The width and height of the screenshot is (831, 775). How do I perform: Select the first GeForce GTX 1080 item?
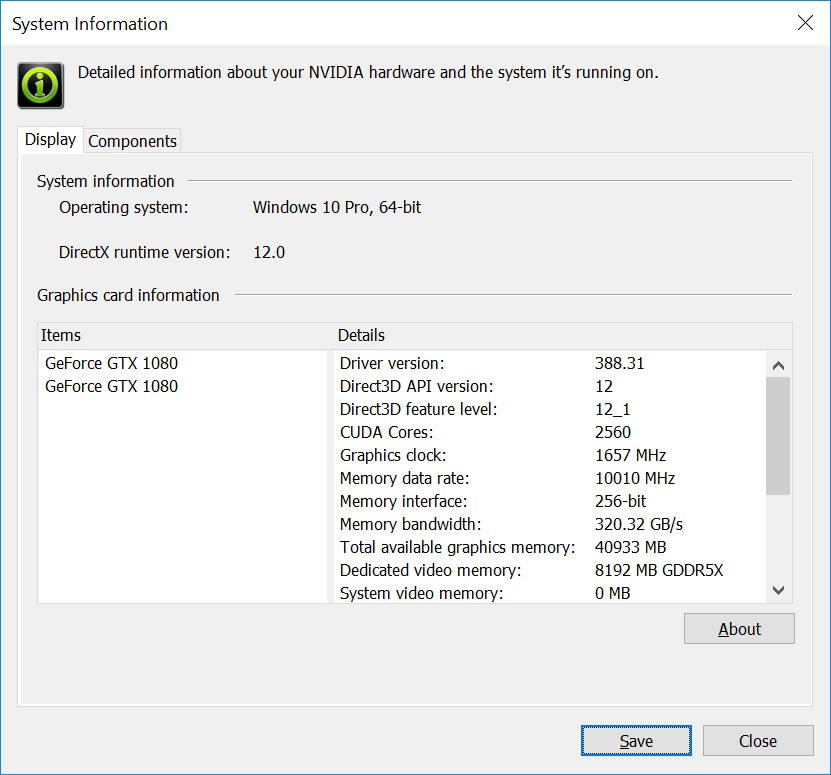pos(111,363)
